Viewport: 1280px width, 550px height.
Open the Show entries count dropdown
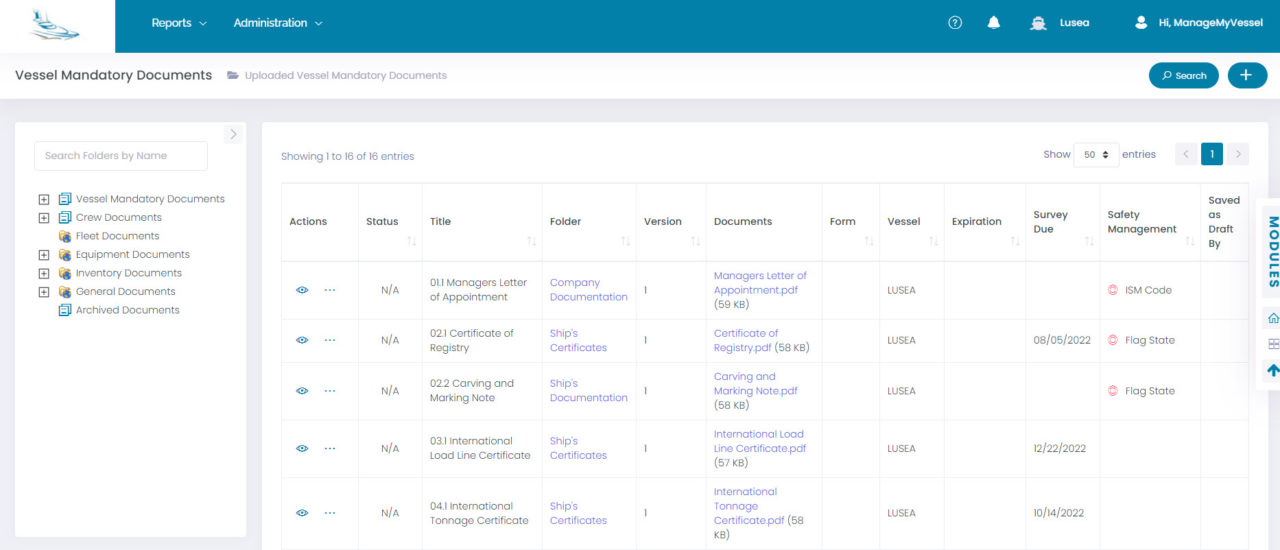[x=1095, y=155]
